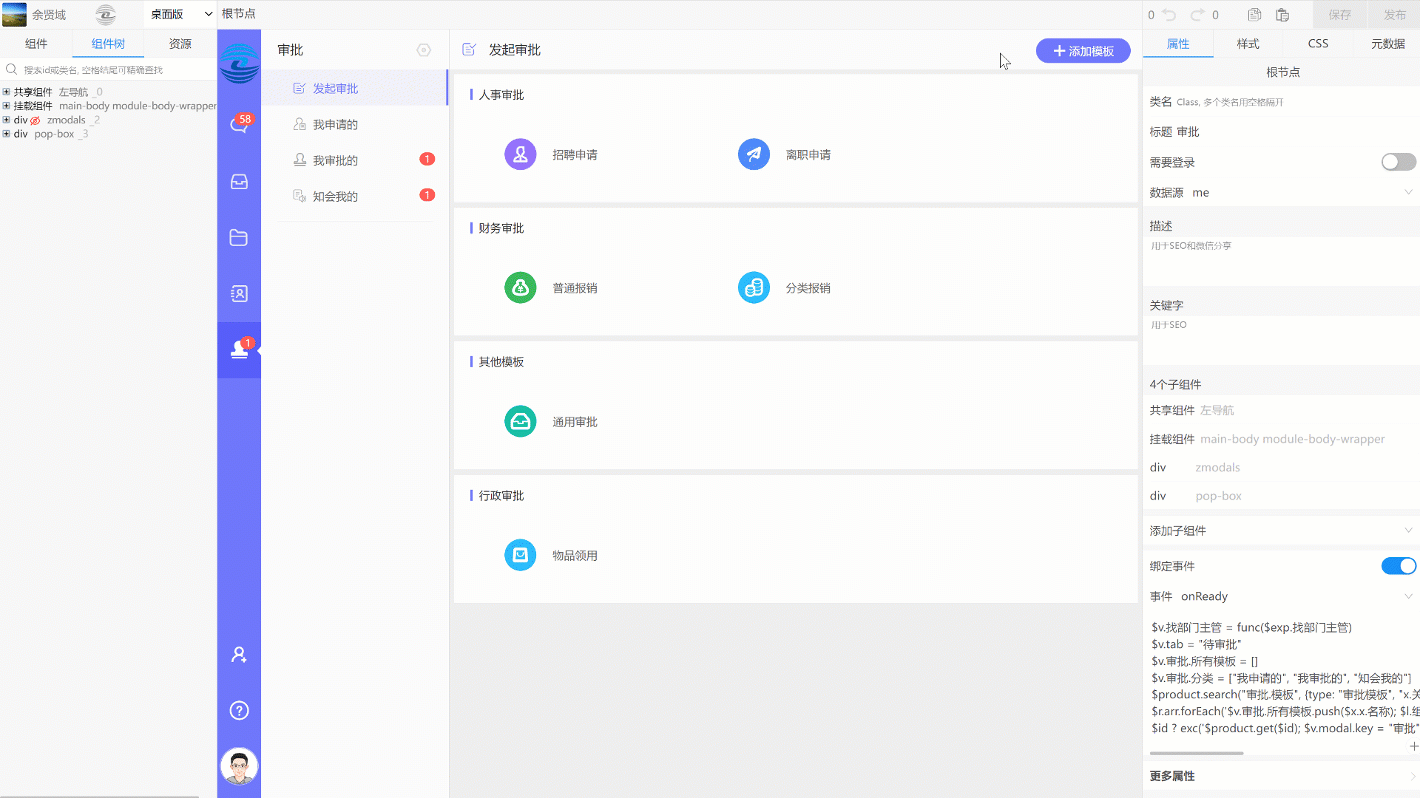Expand the 挂载组件 main-body tree node
This screenshot has height=798, width=1420.
6,106
